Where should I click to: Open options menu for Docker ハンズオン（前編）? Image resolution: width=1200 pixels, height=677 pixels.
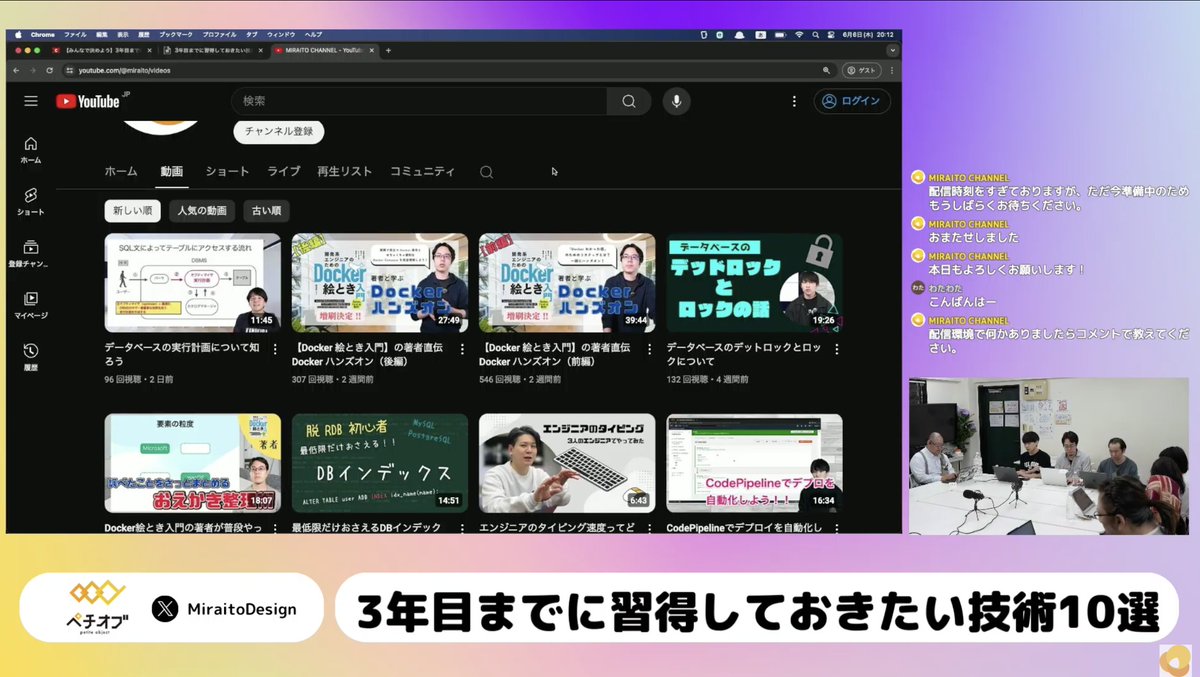click(650, 350)
